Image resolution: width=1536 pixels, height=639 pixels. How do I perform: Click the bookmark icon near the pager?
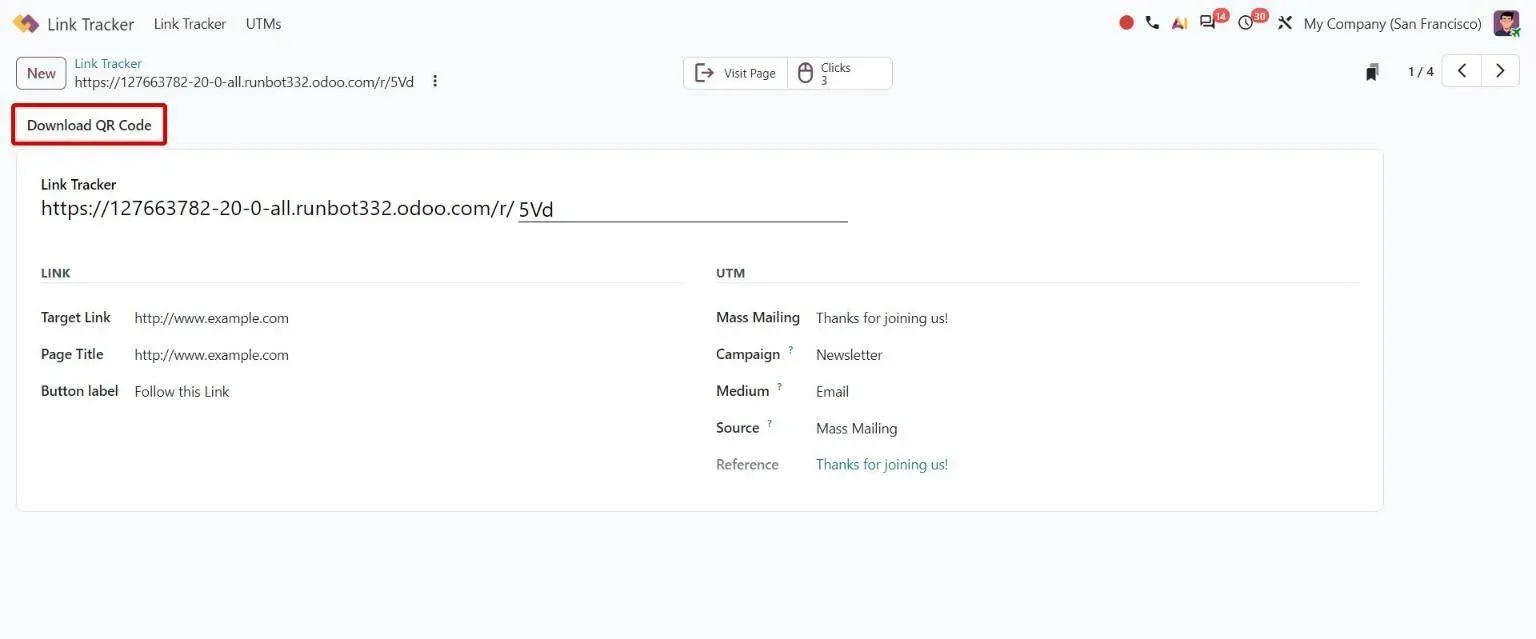(1372, 72)
